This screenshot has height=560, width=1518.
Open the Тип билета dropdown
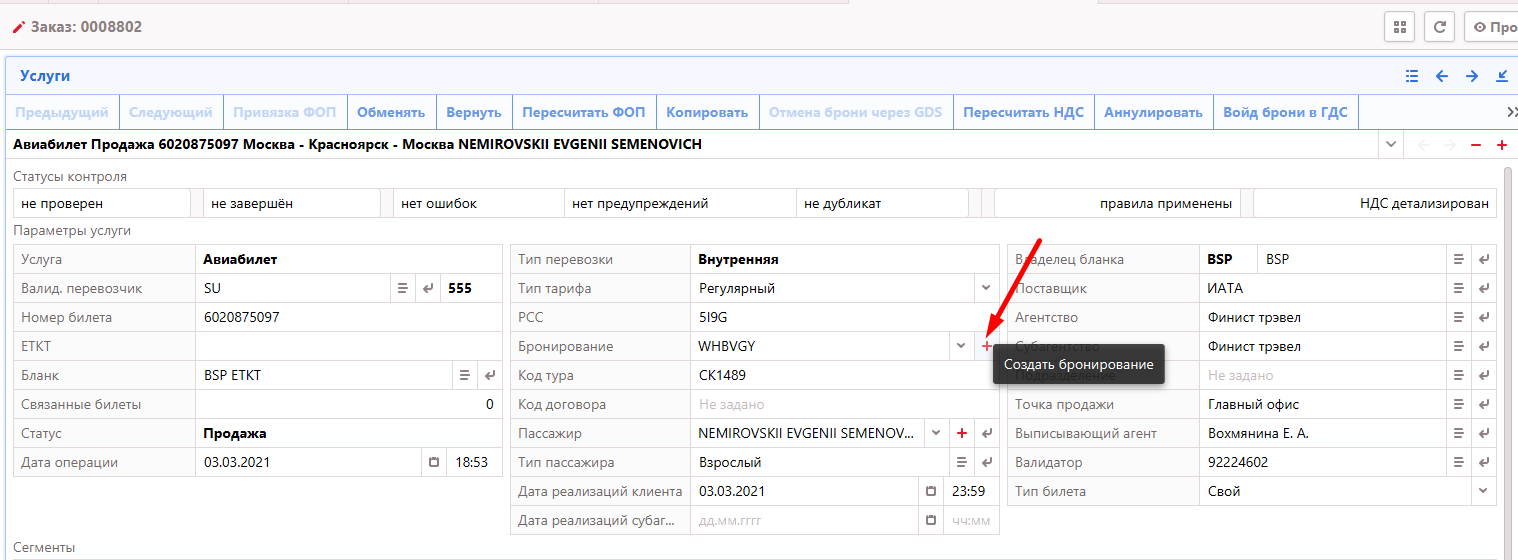click(x=1484, y=491)
